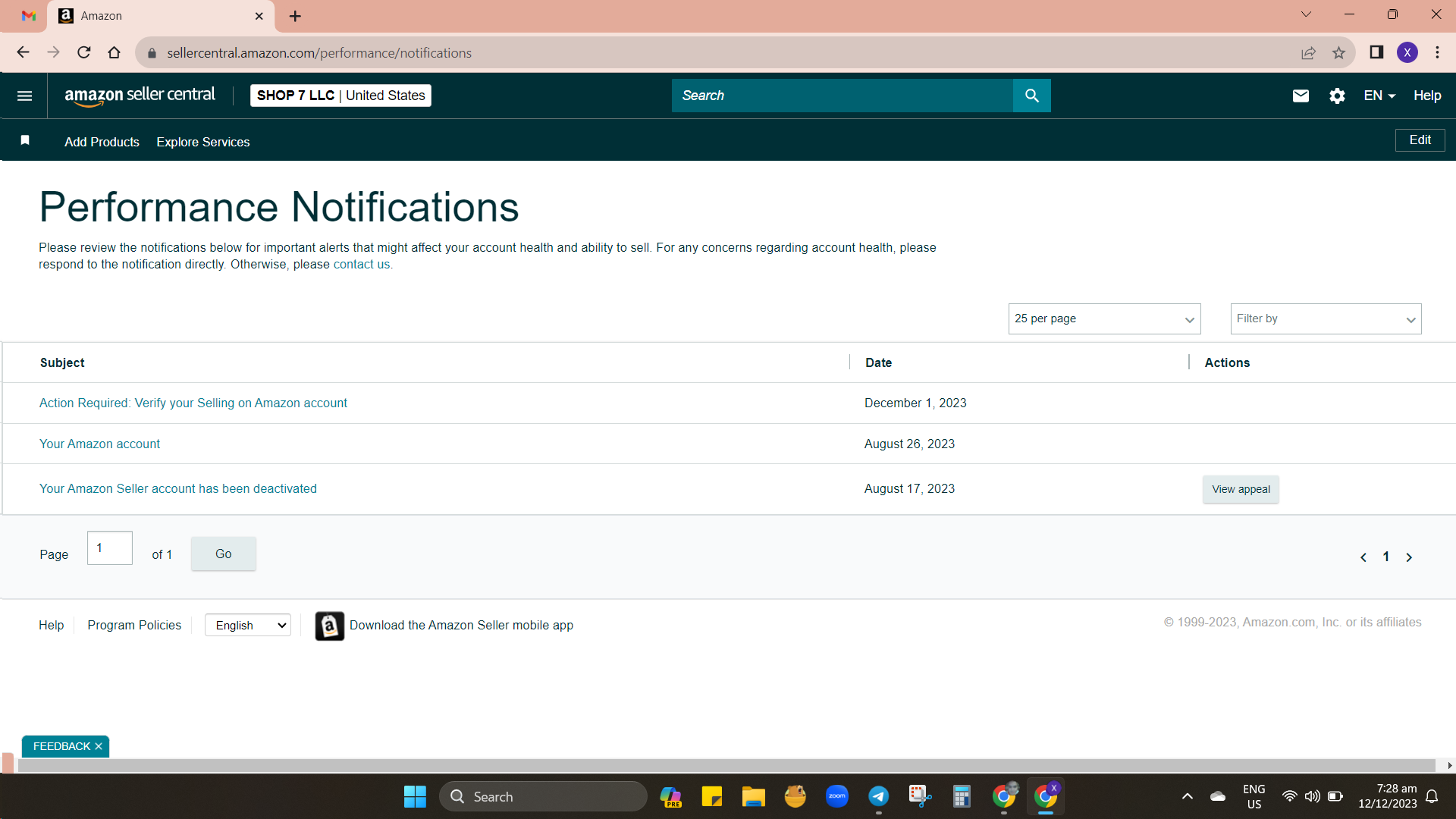1456x819 pixels.
Task: Open the settings gear icon
Action: pyautogui.click(x=1337, y=96)
